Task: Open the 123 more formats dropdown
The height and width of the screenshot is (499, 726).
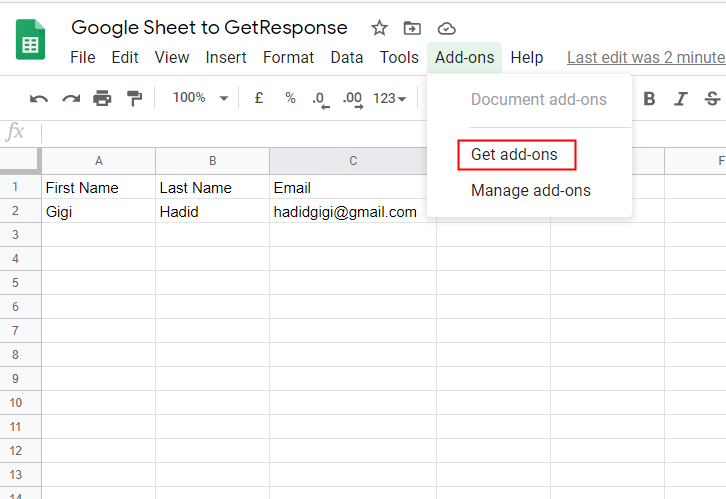Action: pyautogui.click(x=389, y=99)
